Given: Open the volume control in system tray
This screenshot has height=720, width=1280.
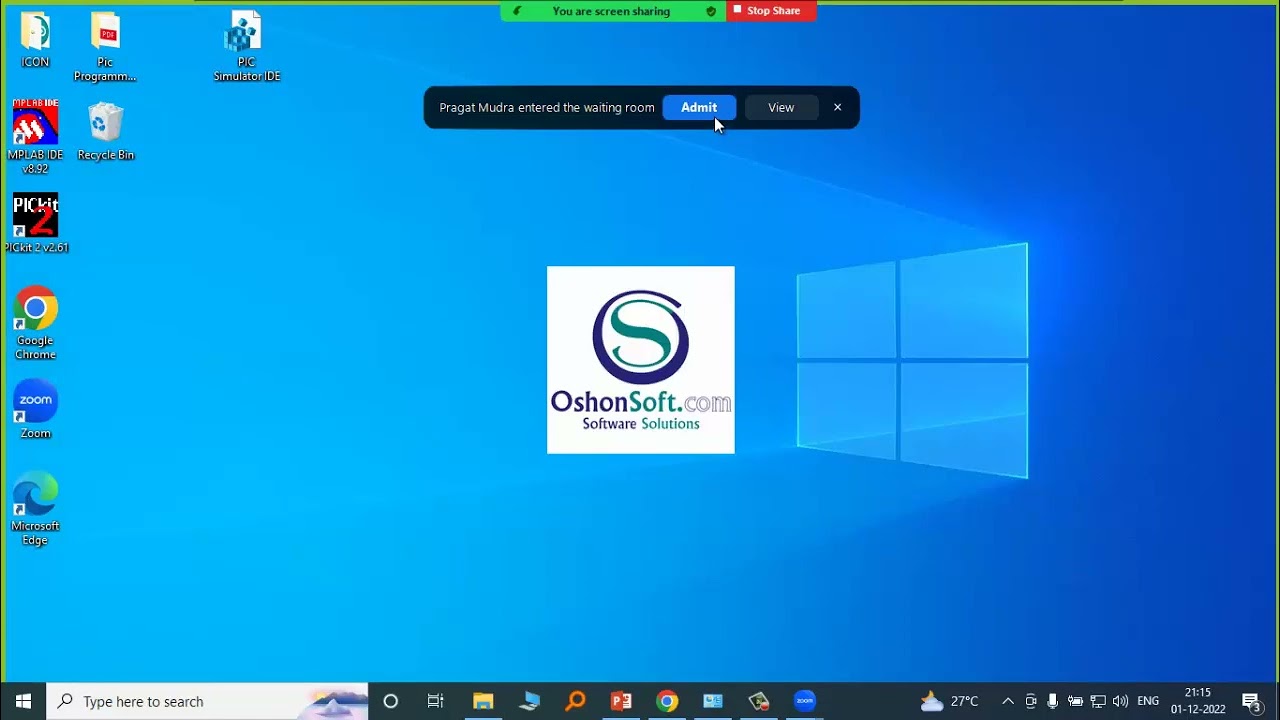Looking at the screenshot, I should [x=1120, y=701].
